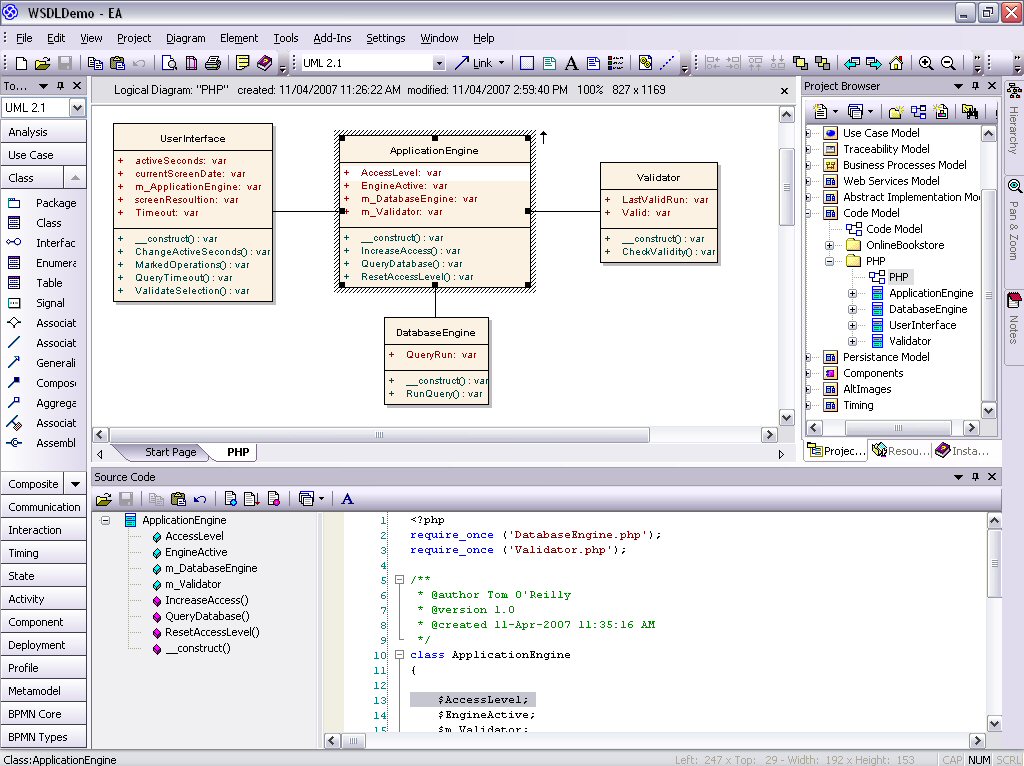Go to the home diagram via house icon
1024x766 pixels.
896,63
